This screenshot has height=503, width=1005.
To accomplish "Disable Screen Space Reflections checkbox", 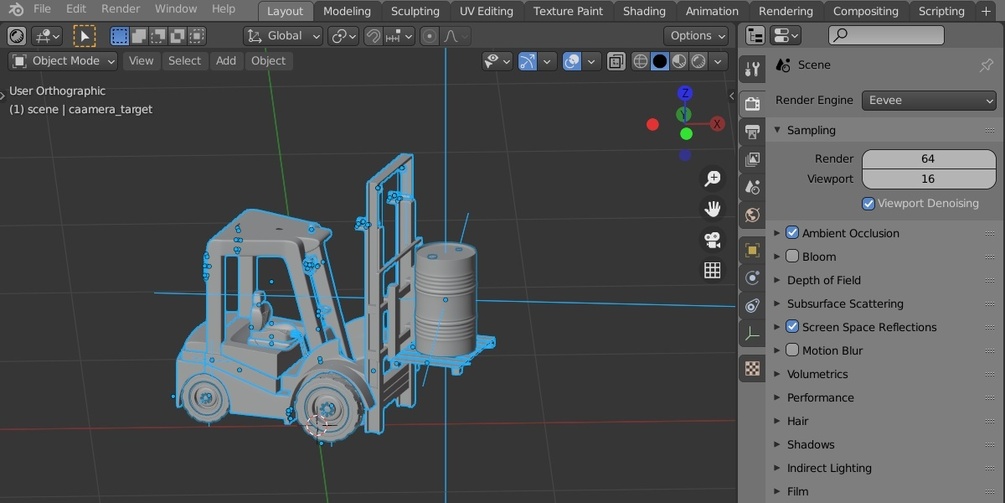I will tap(792, 327).
